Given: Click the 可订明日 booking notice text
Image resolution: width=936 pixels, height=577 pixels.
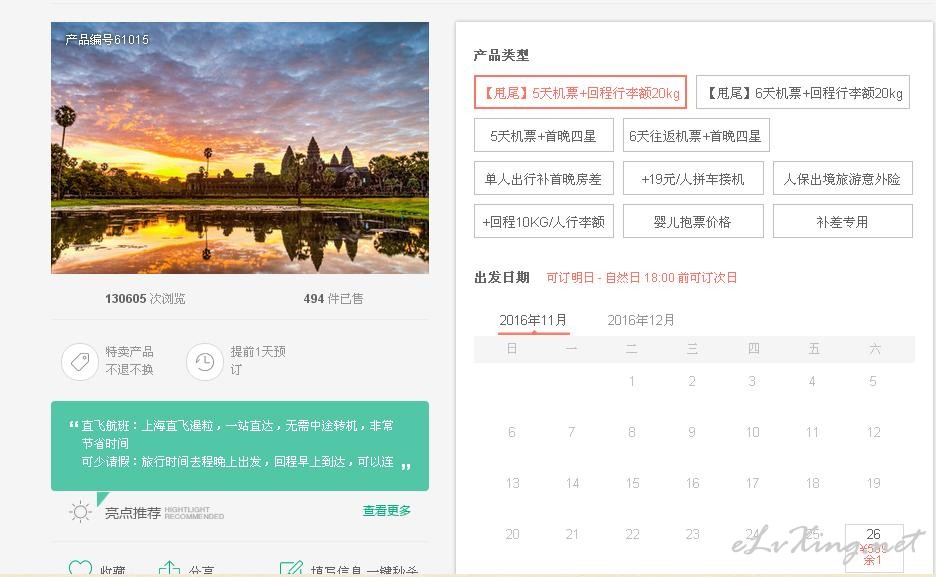Looking at the screenshot, I should point(642,277).
